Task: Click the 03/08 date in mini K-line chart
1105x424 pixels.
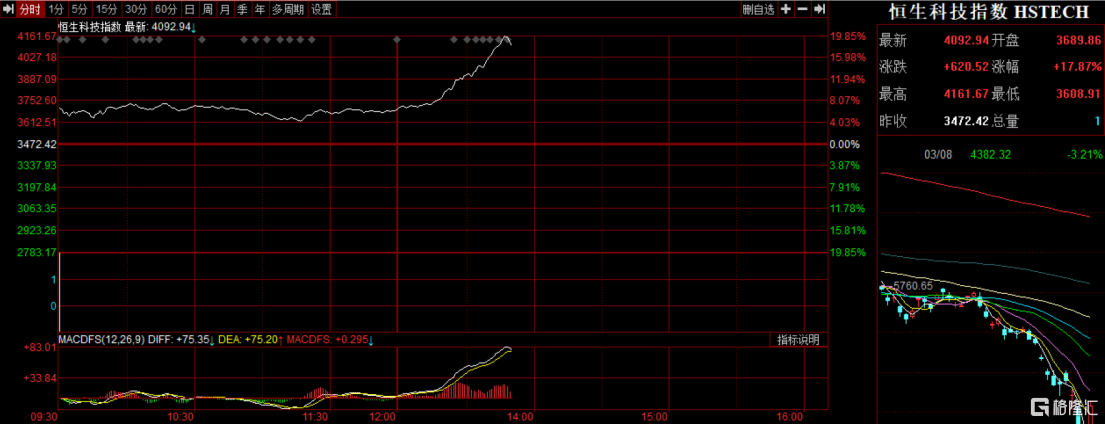Action: (x=939, y=154)
